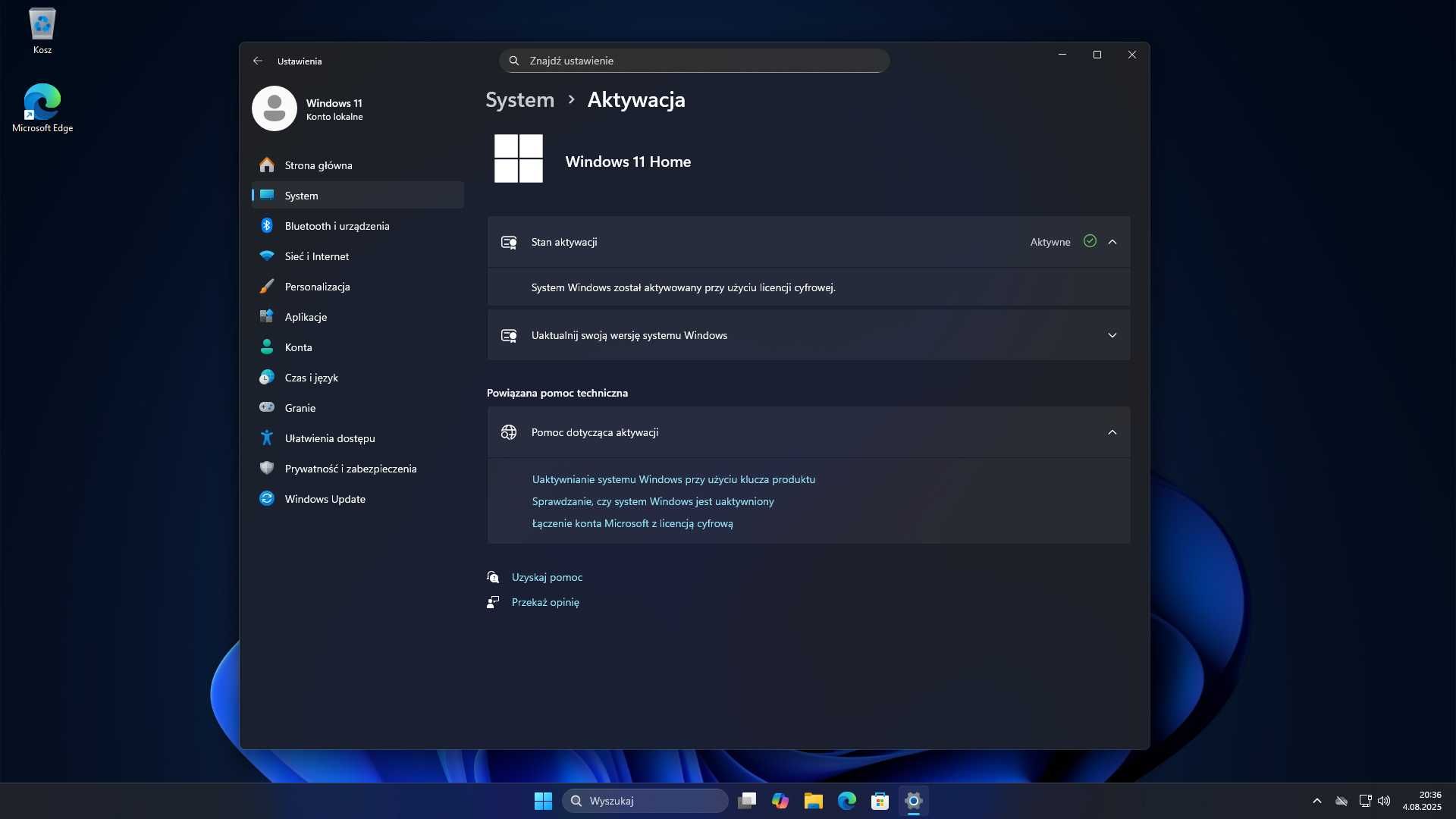Image resolution: width=1456 pixels, height=819 pixels.
Task: Collapse the Stan aktywacji section chevron
Action: (x=1112, y=242)
